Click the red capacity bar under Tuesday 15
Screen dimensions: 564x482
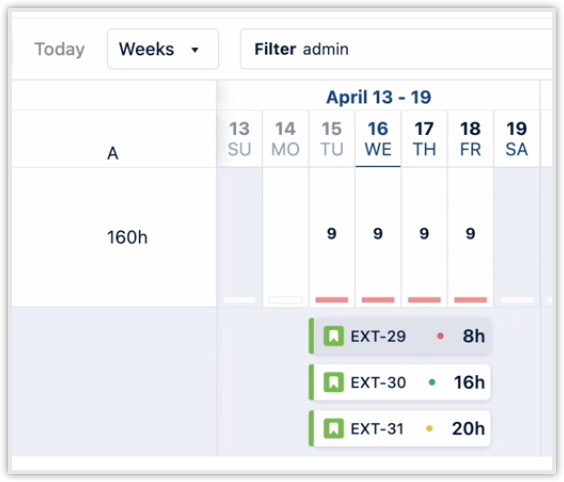332,300
